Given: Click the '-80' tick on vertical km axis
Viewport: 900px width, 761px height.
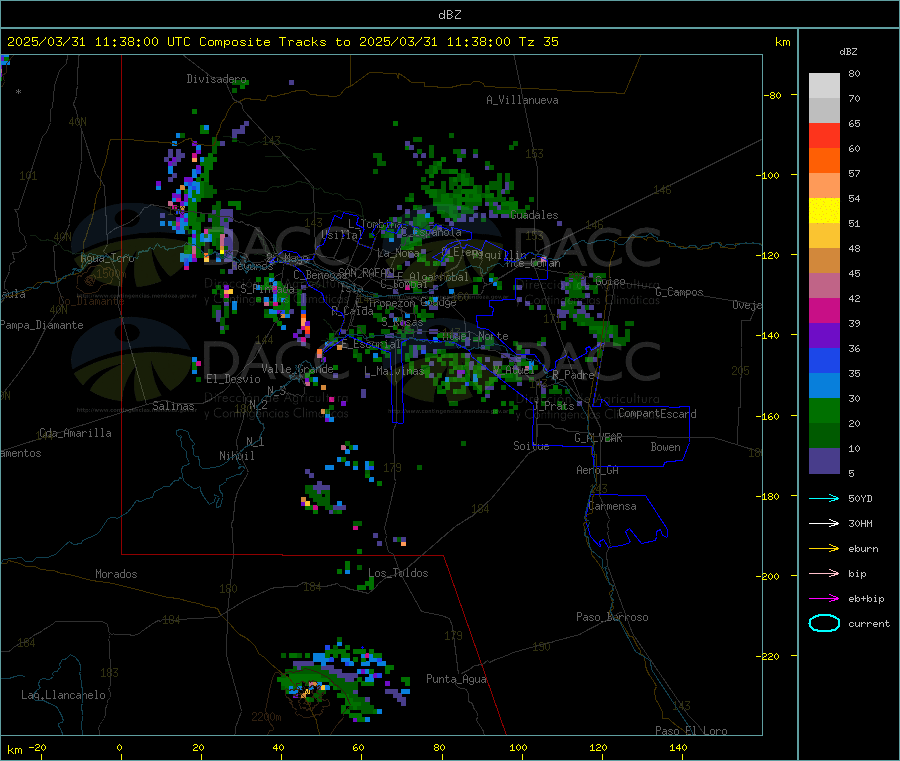Looking at the screenshot, I should pyautogui.click(x=773, y=95).
